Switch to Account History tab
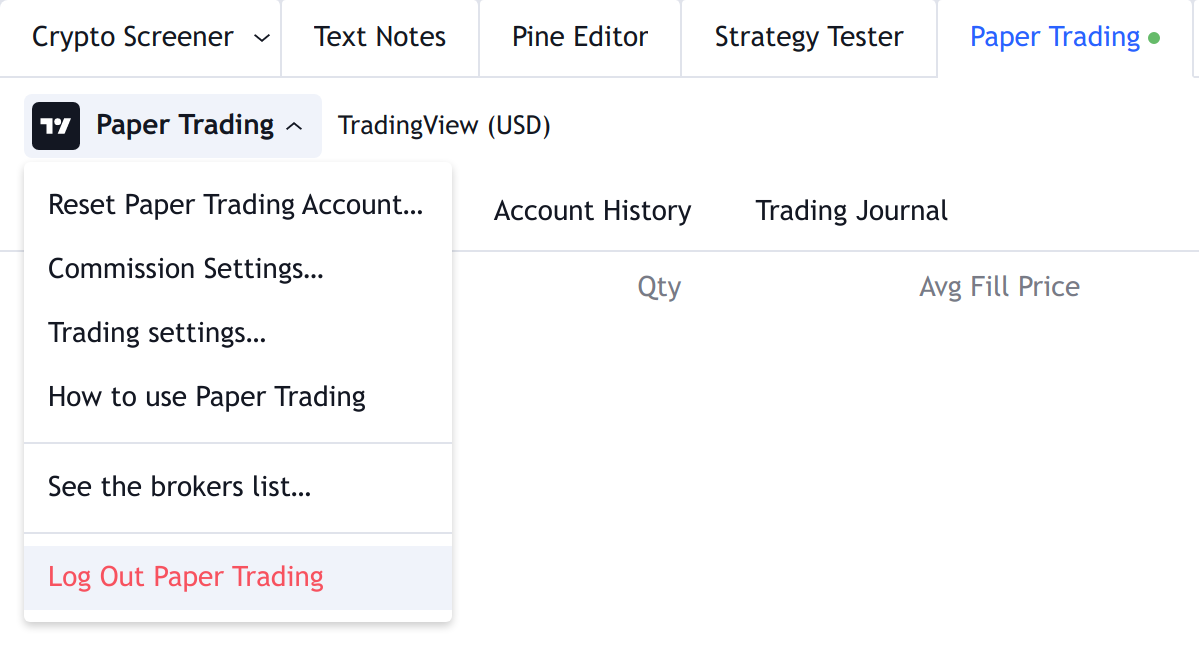Viewport: 1199px width, 657px height. click(593, 210)
